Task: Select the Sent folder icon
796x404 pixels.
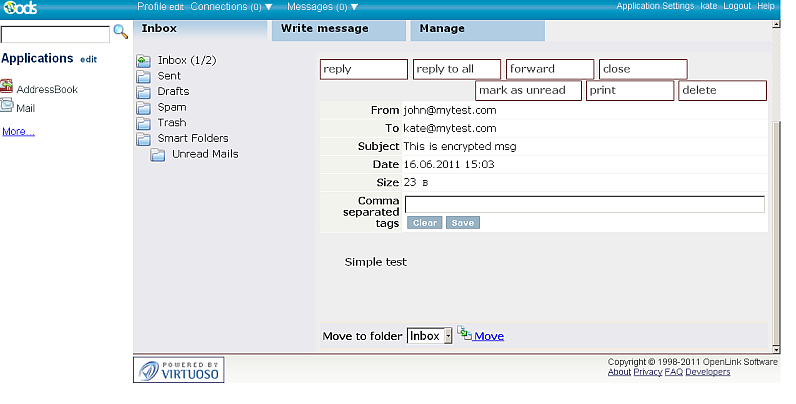Action: point(142,76)
